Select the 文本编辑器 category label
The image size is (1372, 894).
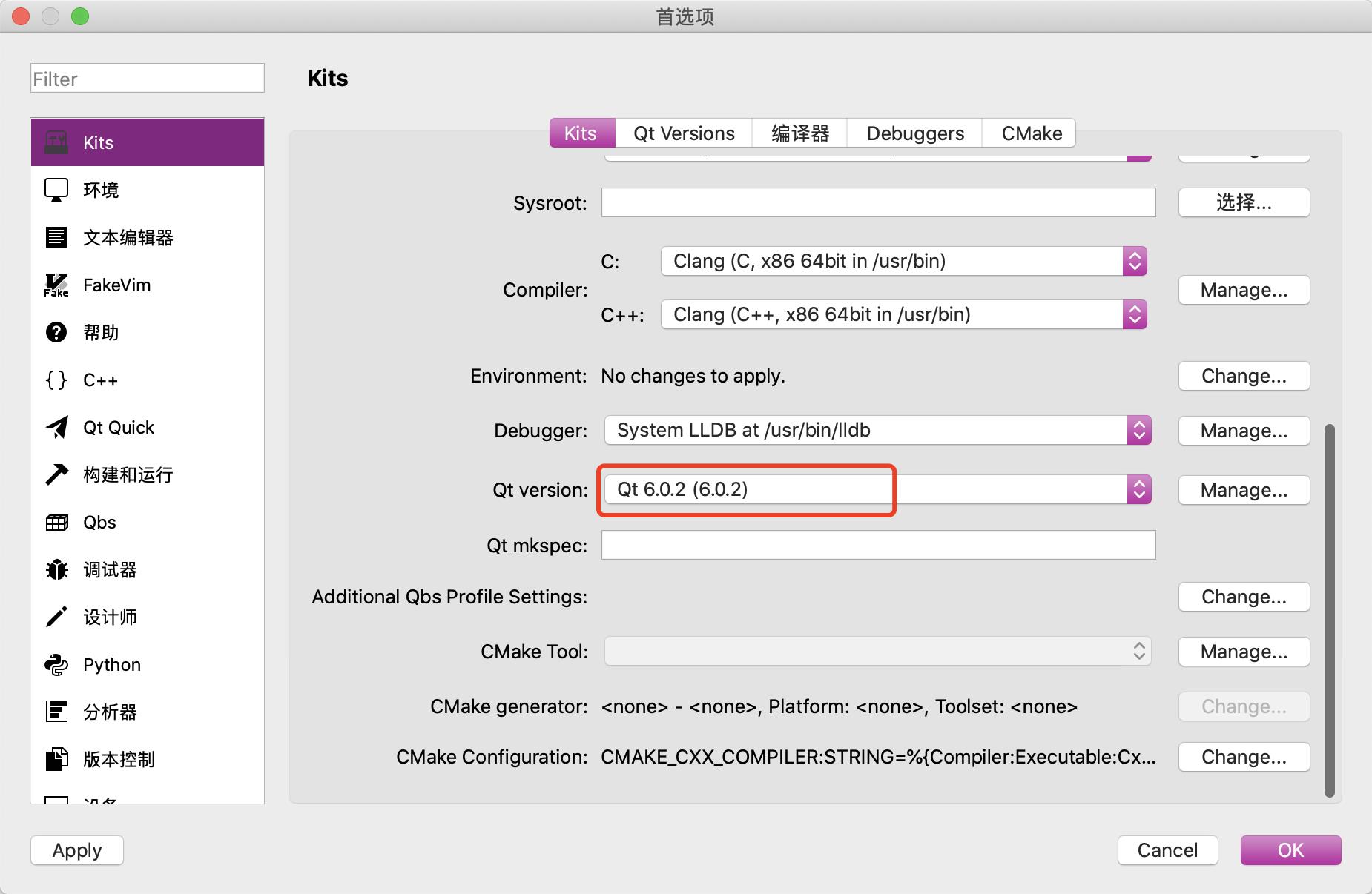pos(128,237)
